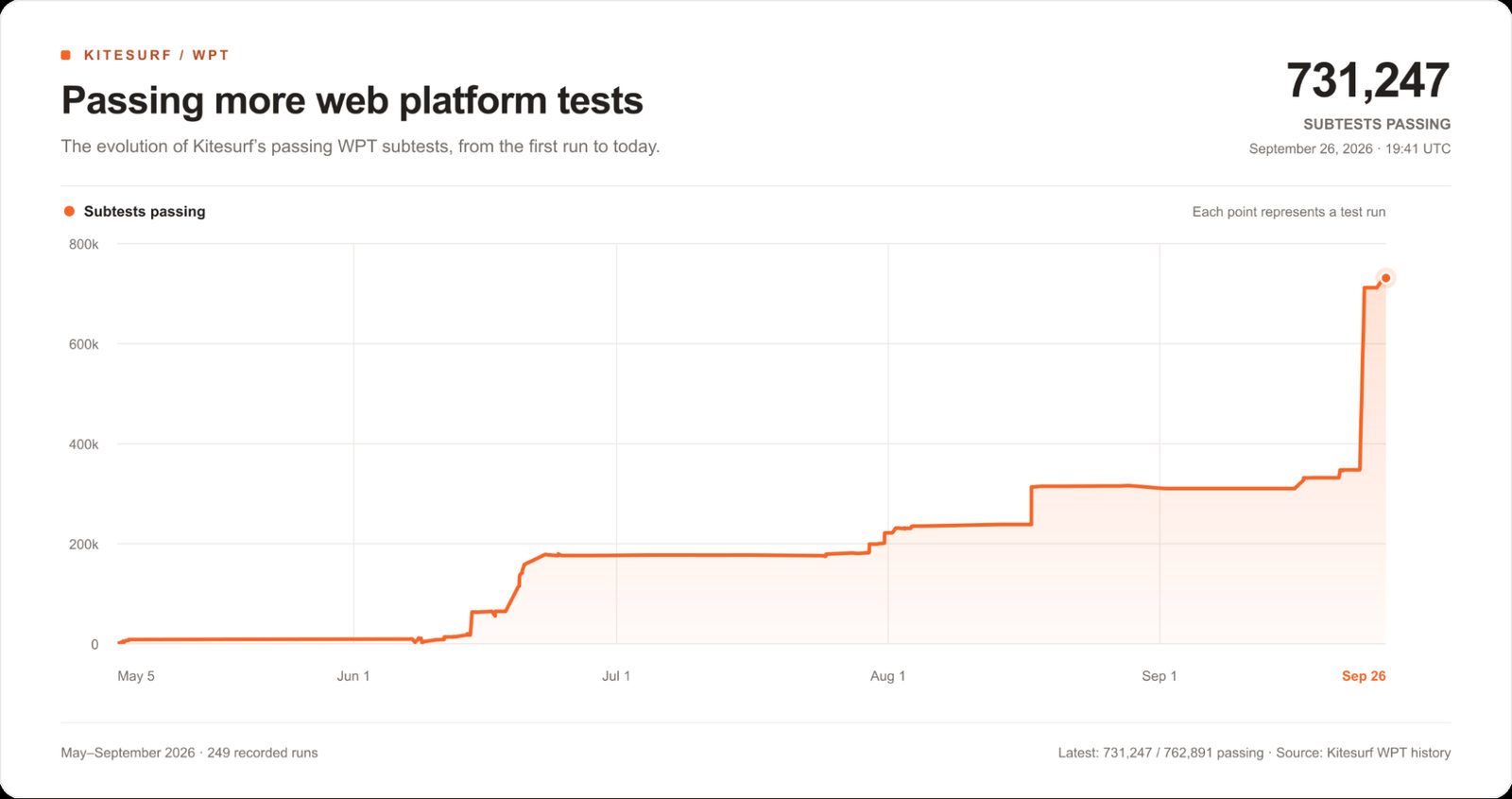This screenshot has width=1512, height=799.
Task: Click the Jul 1 x-axis label
Action: coord(616,676)
